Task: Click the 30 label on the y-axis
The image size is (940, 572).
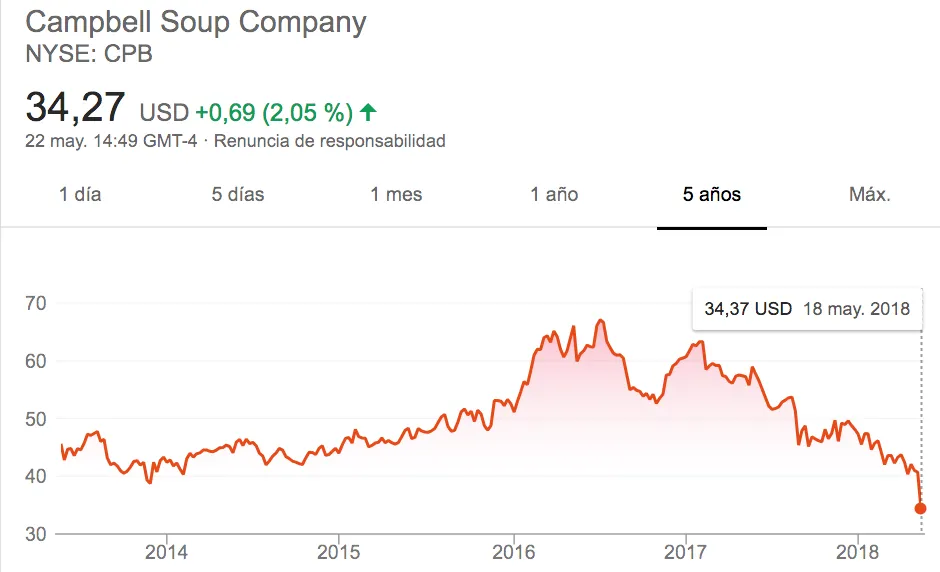Action: tap(36, 534)
